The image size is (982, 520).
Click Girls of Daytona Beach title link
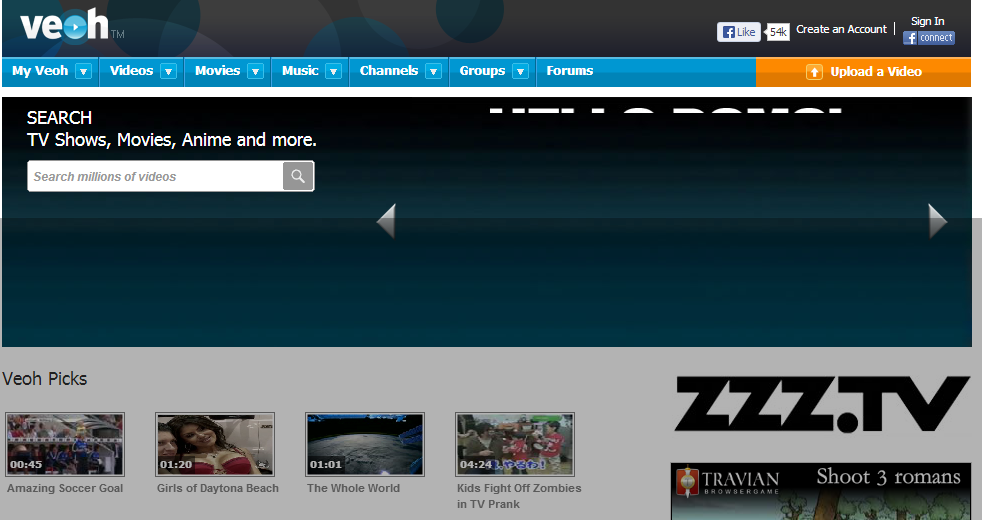pos(218,488)
